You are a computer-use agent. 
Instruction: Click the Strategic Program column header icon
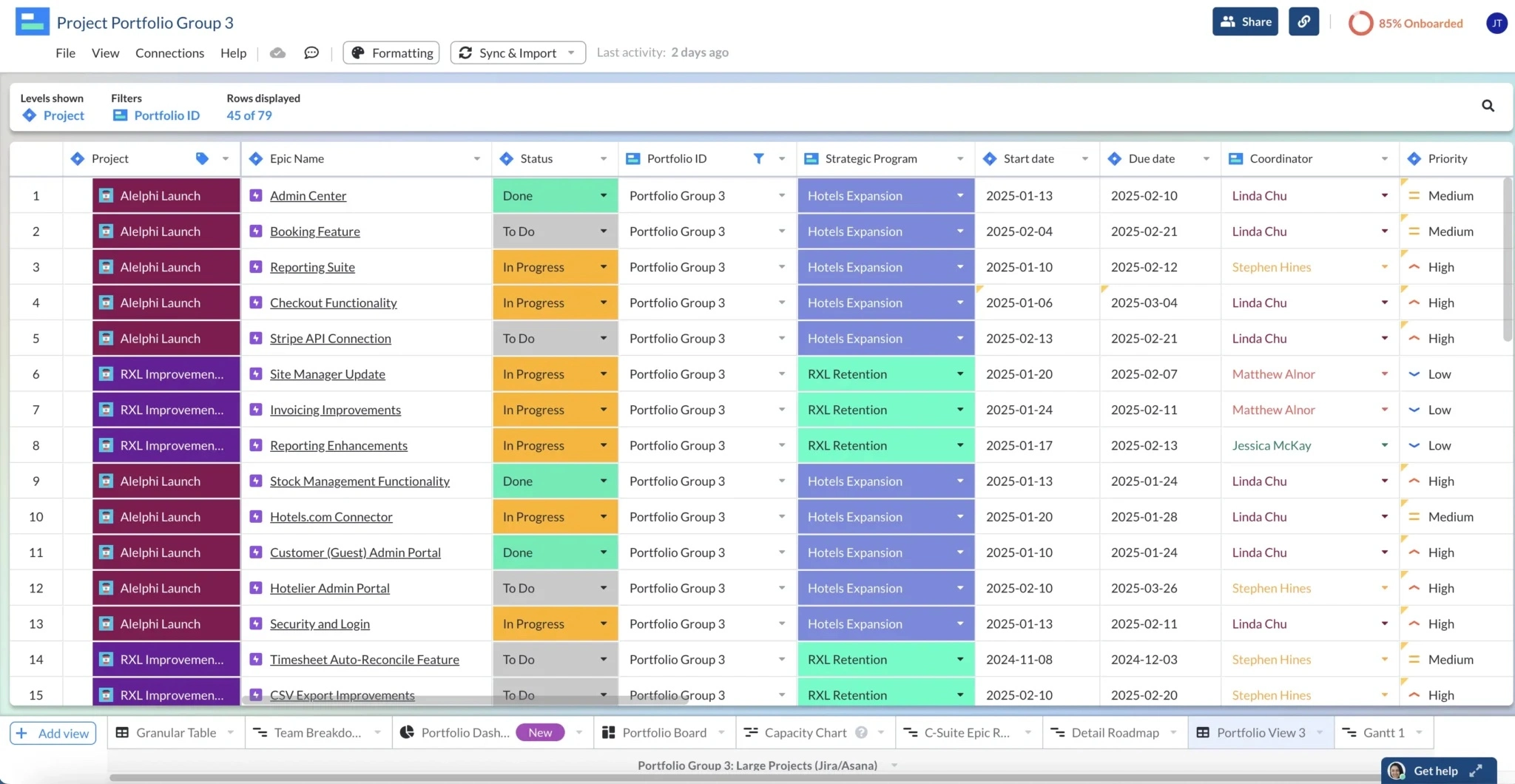point(811,158)
